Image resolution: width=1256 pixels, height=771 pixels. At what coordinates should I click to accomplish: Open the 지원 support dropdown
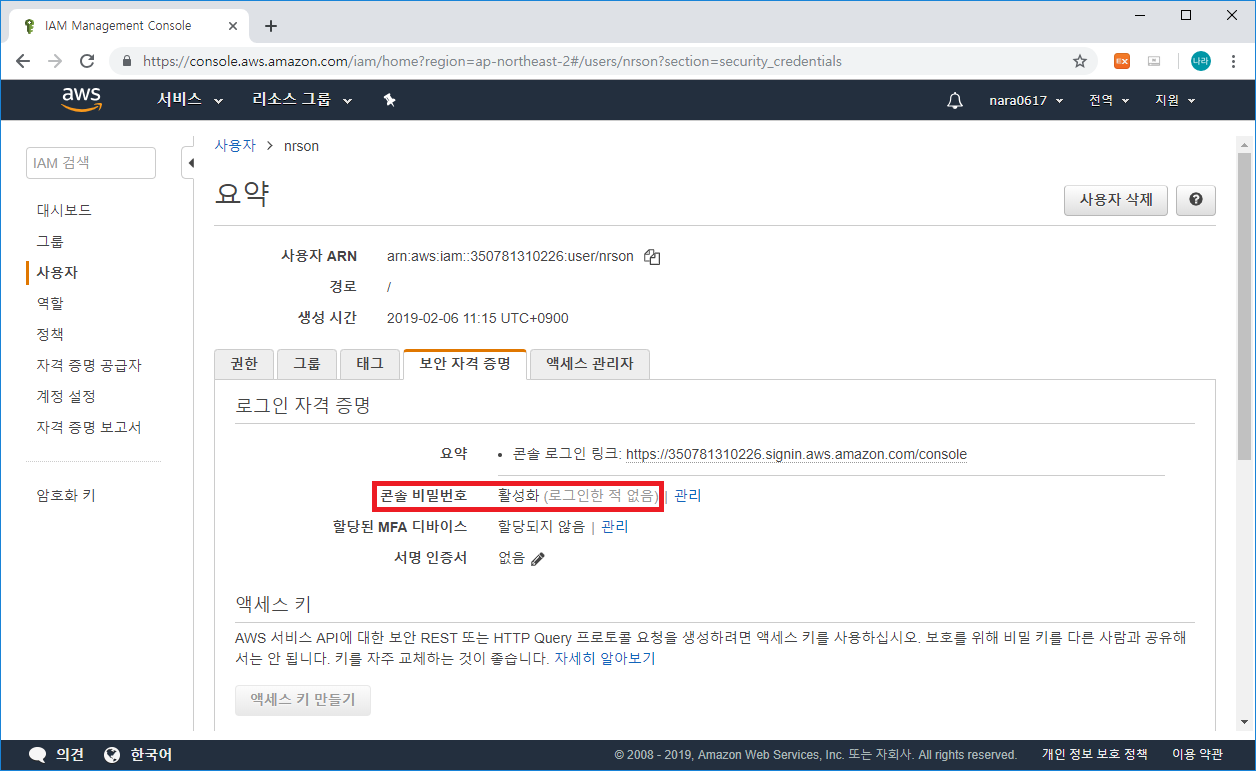tap(1175, 100)
